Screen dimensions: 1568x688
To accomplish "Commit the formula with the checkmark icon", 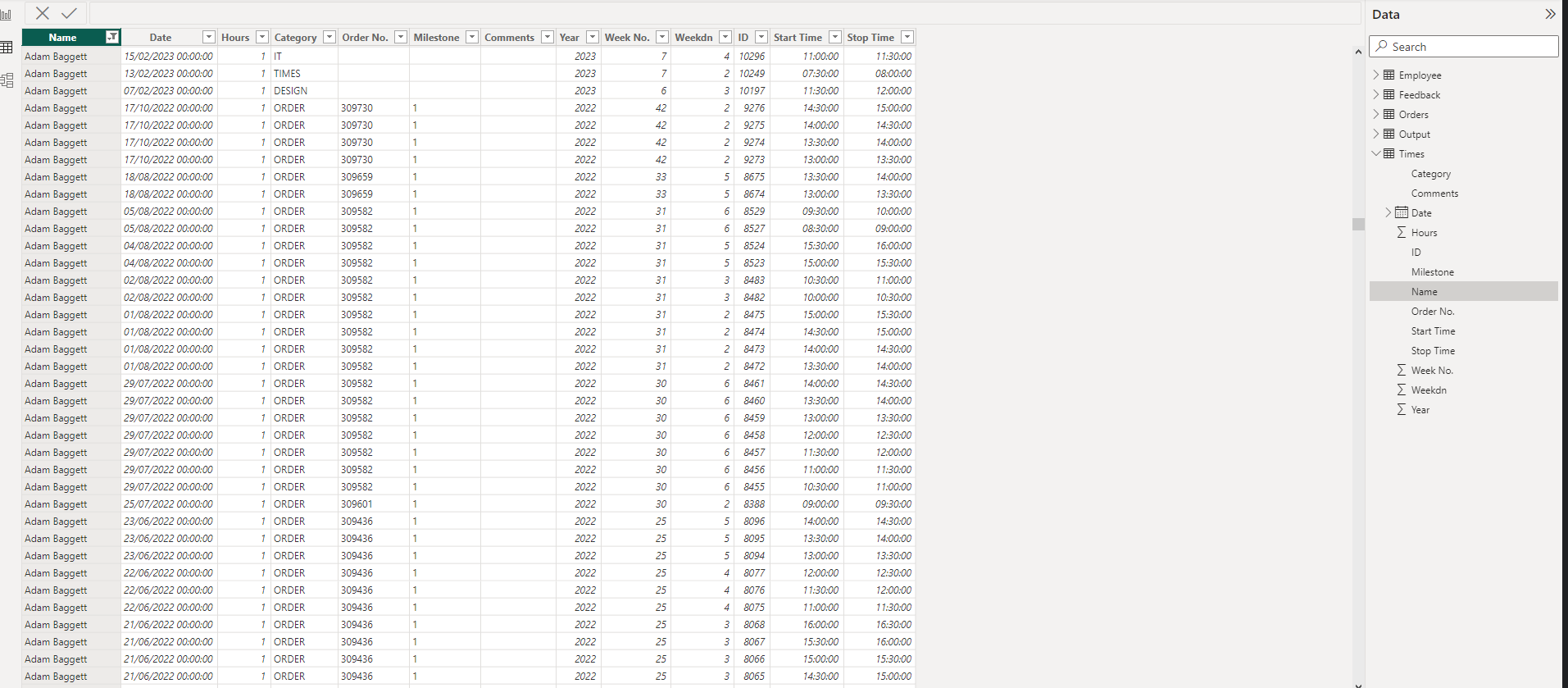I will [x=70, y=13].
